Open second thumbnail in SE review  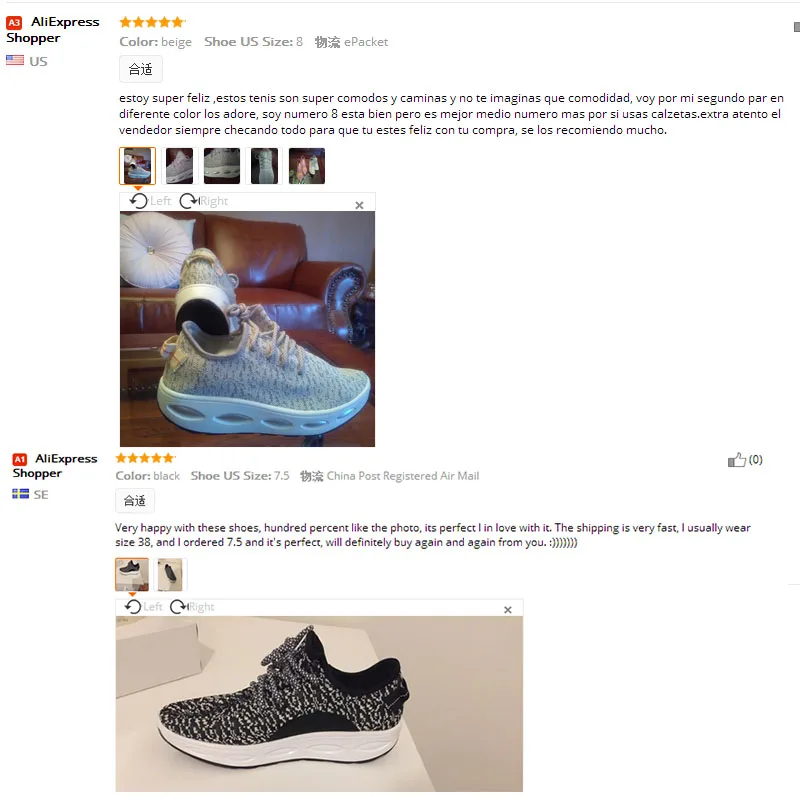(x=170, y=574)
